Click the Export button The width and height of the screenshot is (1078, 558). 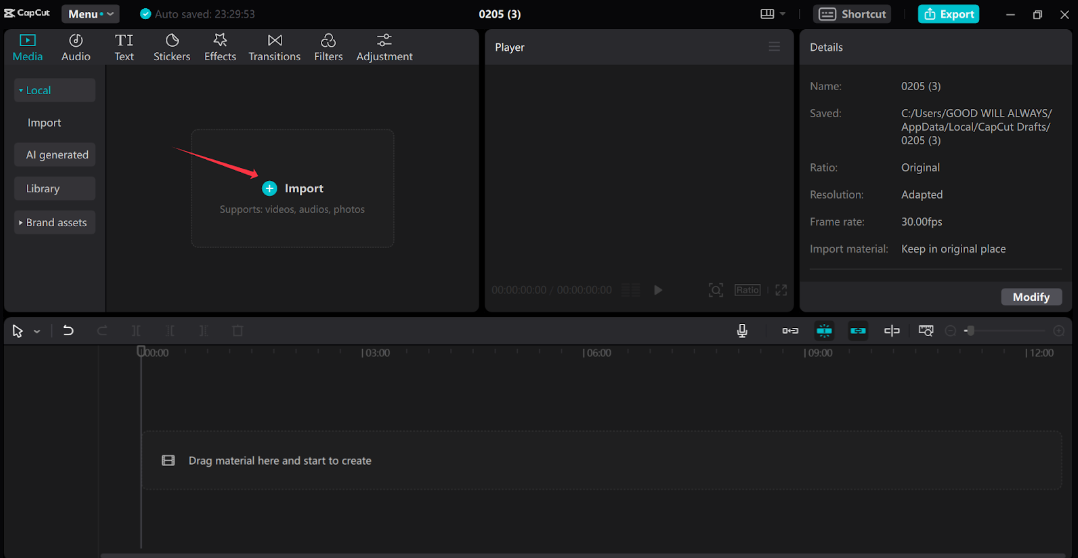(x=948, y=14)
